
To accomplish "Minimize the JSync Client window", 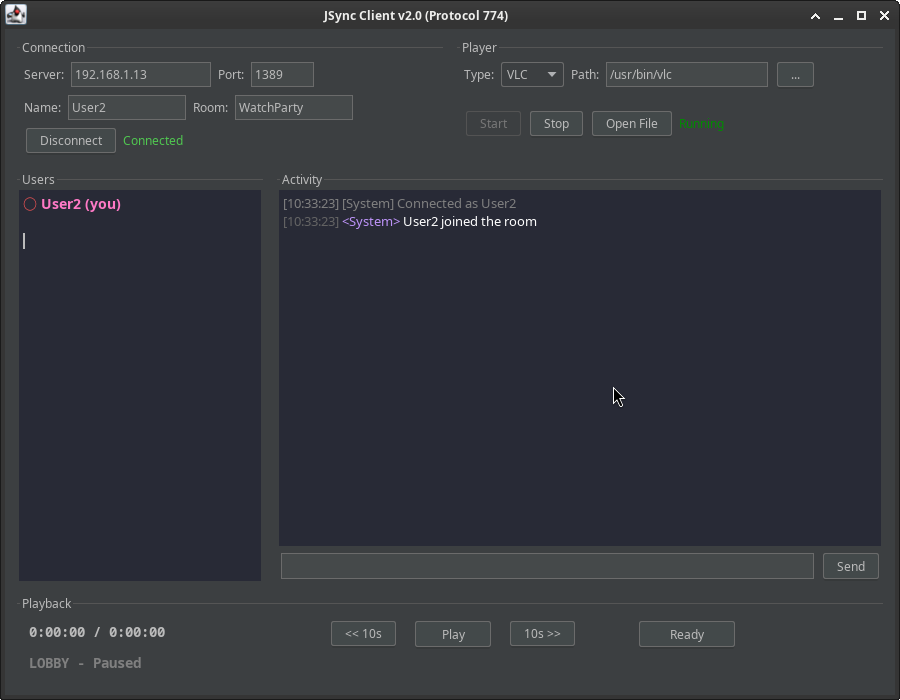I will click(x=838, y=16).
